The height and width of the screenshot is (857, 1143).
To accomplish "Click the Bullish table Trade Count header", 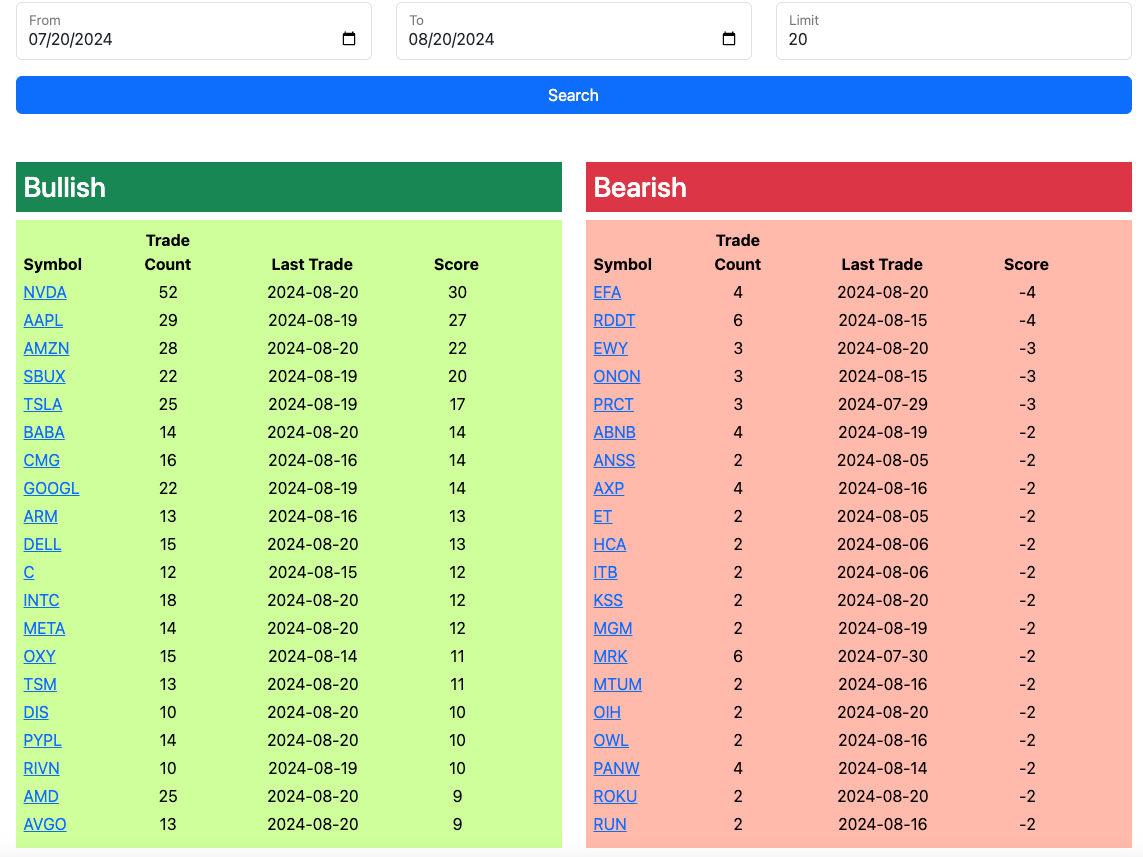I will [x=168, y=252].
